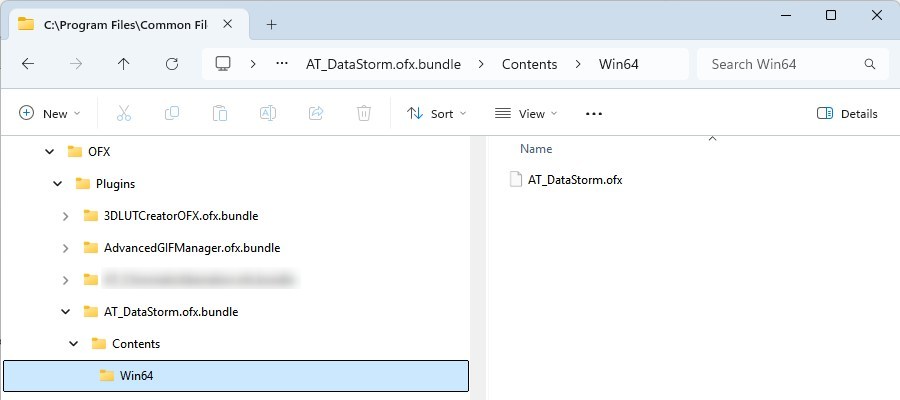Expand AdvancedGIFManager.ofx.bundle node
This screenshot has height=400, width=900.
click(x=65, y=248)
